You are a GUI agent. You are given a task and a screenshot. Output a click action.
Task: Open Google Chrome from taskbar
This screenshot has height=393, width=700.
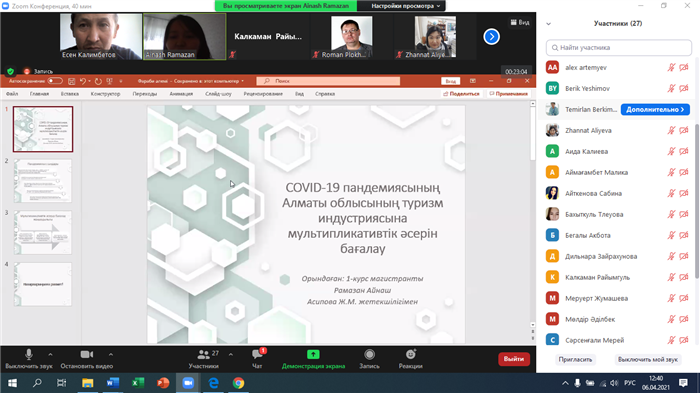point(238,383)
